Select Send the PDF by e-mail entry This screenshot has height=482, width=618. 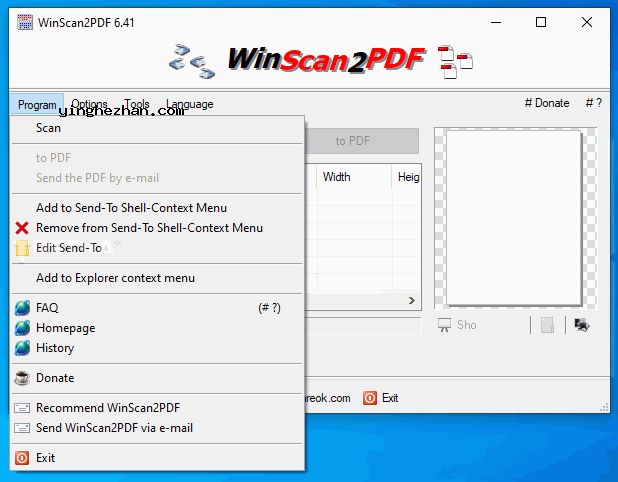(157, 178)
